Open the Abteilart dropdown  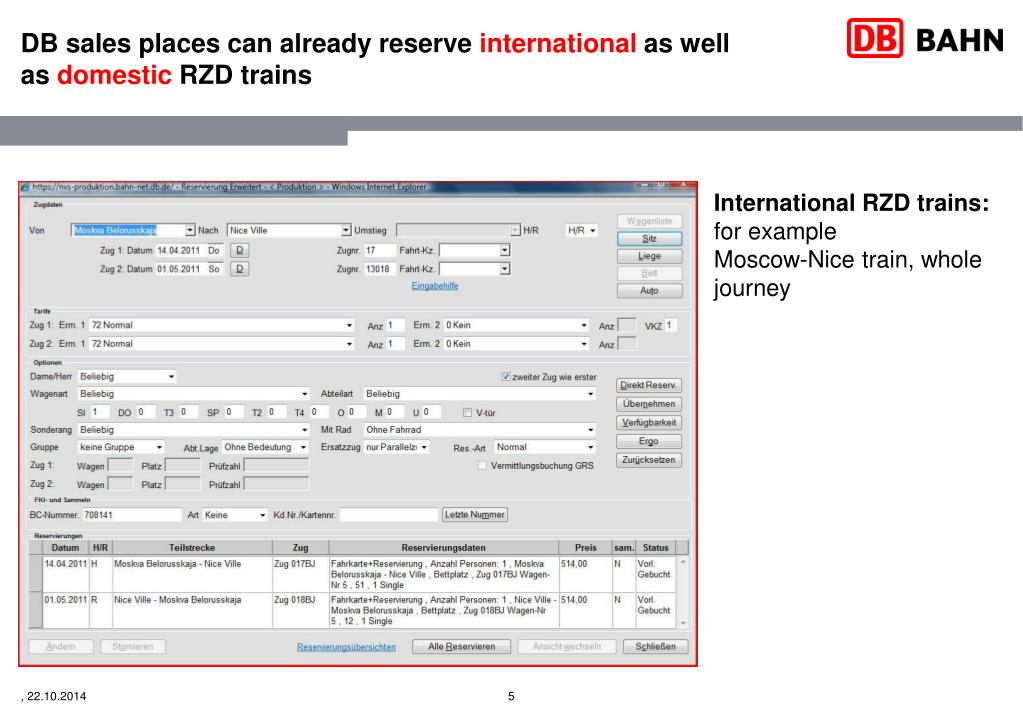tap(590, 394)
